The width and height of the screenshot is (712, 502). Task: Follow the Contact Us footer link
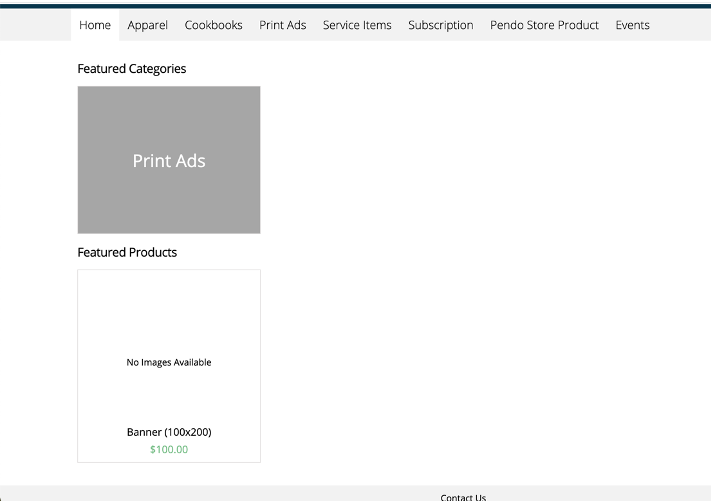463,497
